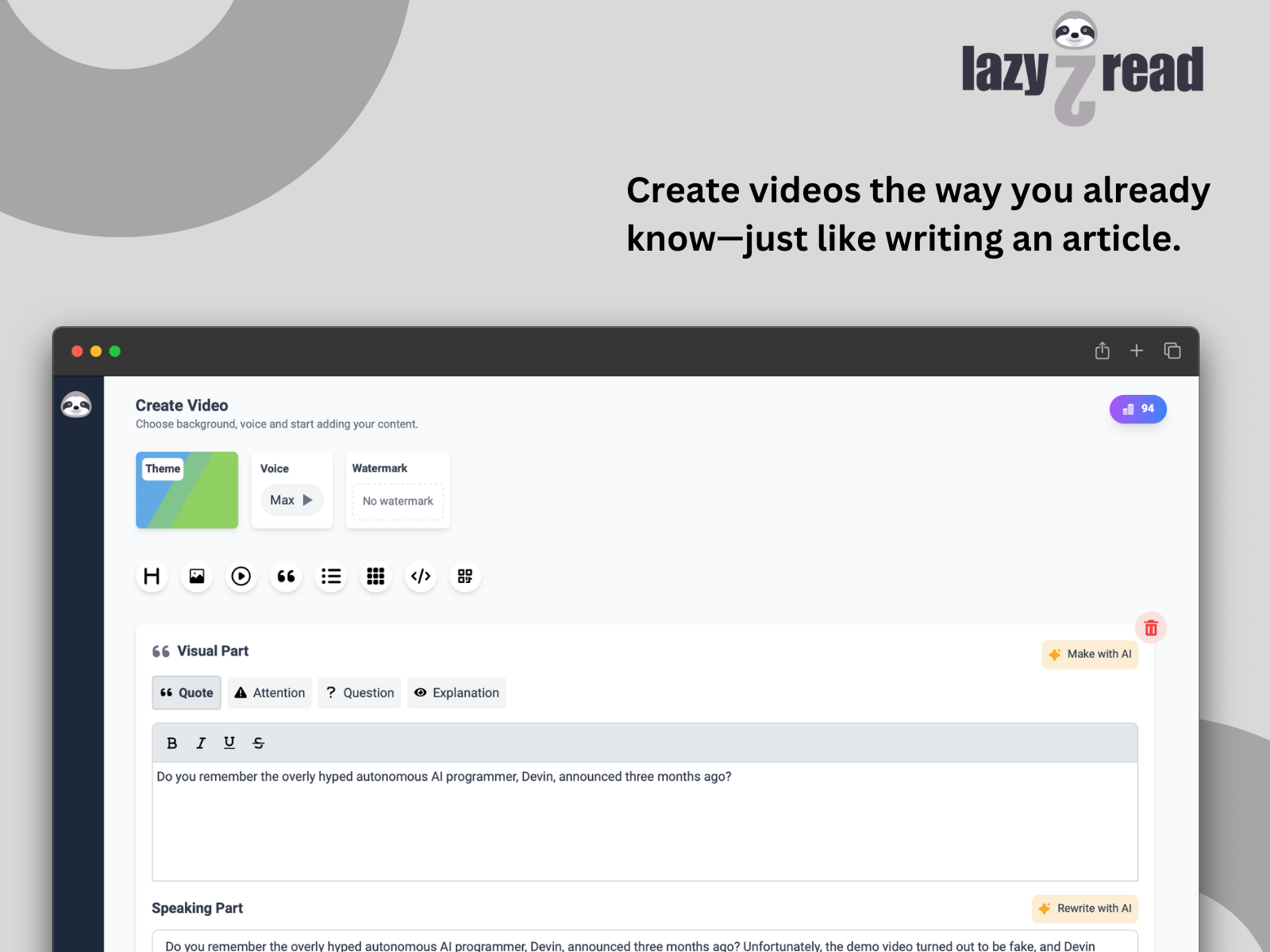1270x952 pixels.
Task: Select the Quote tab
Action: [187, 693]
